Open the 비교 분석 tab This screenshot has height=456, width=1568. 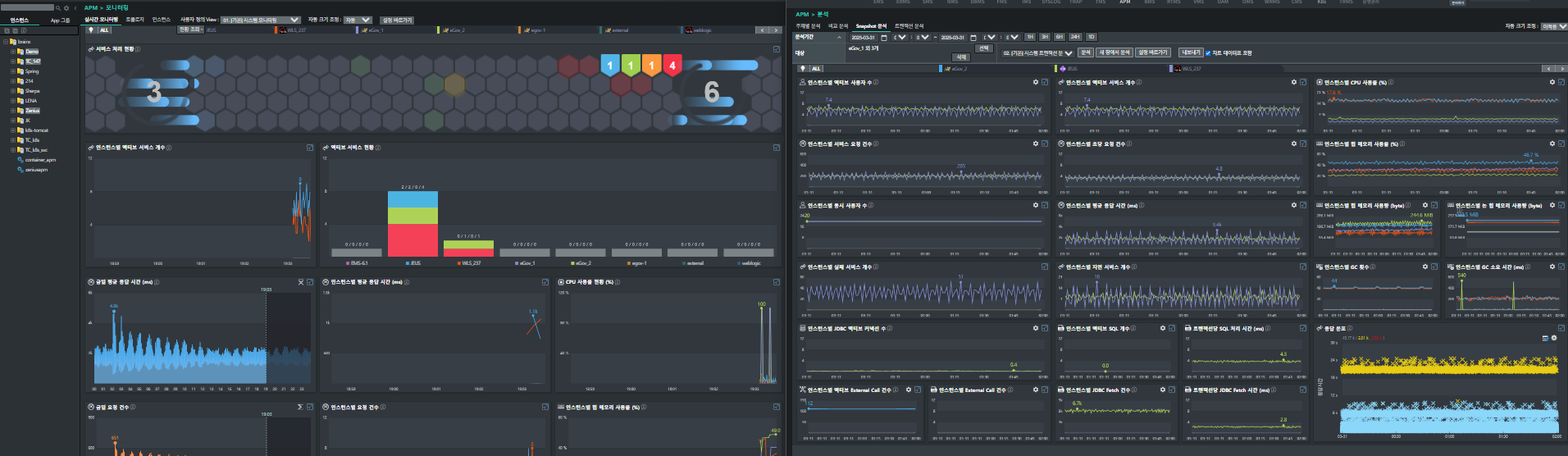click(x=838, y=26)
